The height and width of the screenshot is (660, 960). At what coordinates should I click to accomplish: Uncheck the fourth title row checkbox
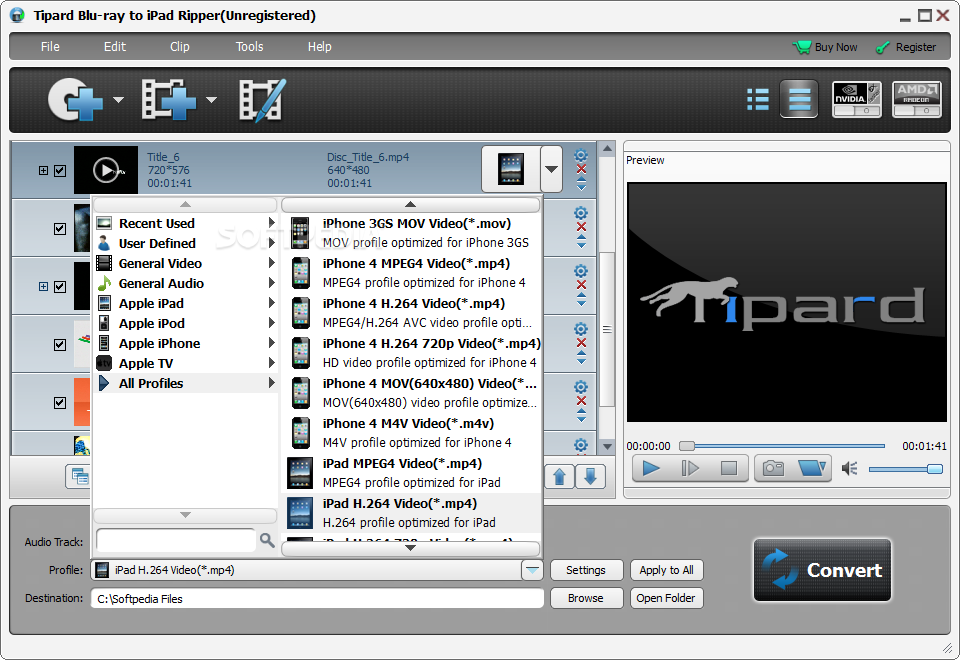click(x=60, y=345)
